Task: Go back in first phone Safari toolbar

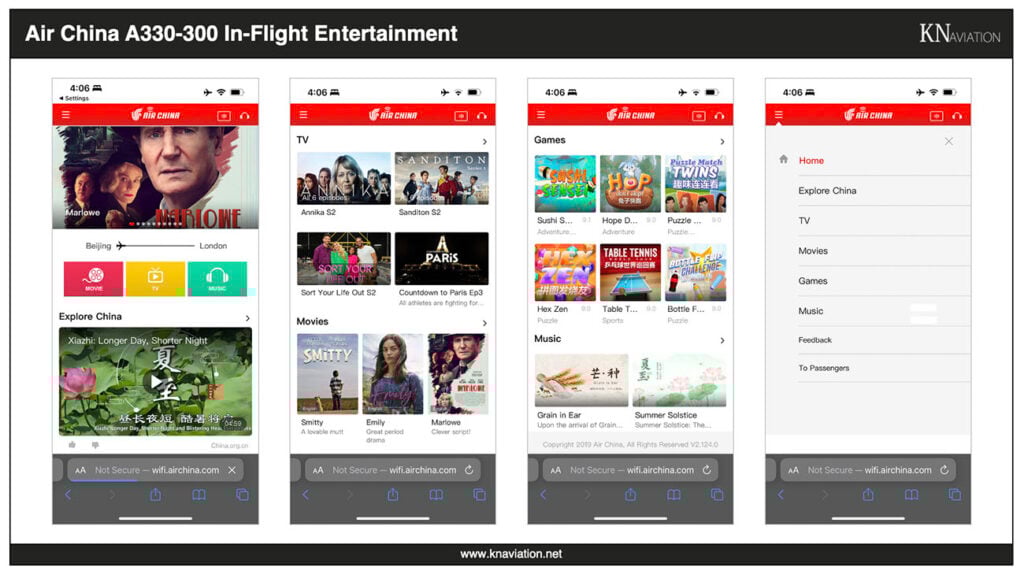Action: point(68,495)
